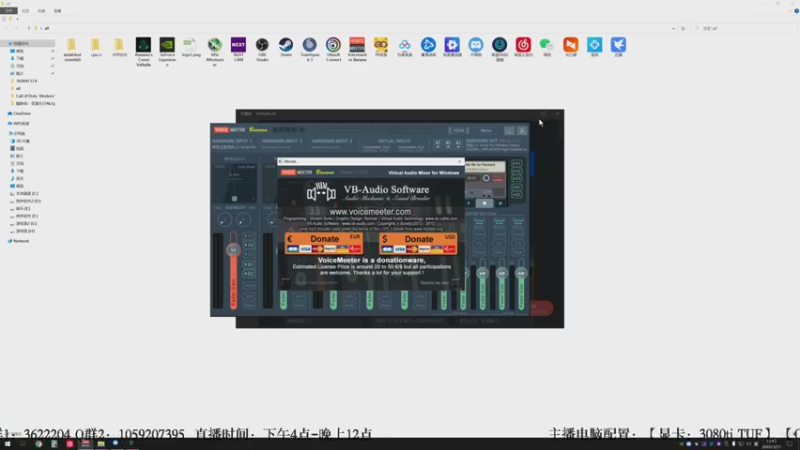
Task: Launch the green WeChat shortcut
Action: 546,47
